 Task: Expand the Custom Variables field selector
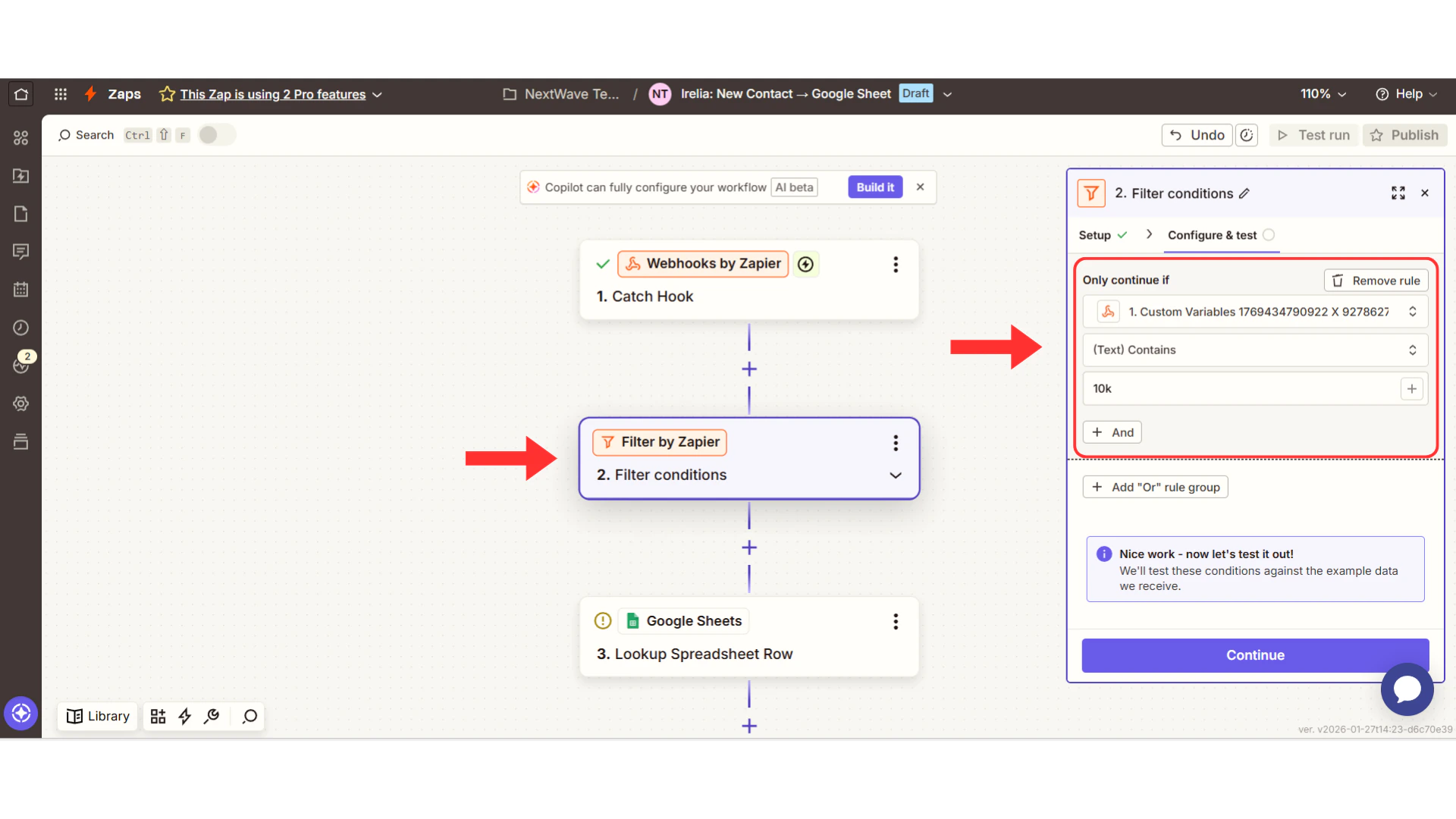click(1412, 311)
